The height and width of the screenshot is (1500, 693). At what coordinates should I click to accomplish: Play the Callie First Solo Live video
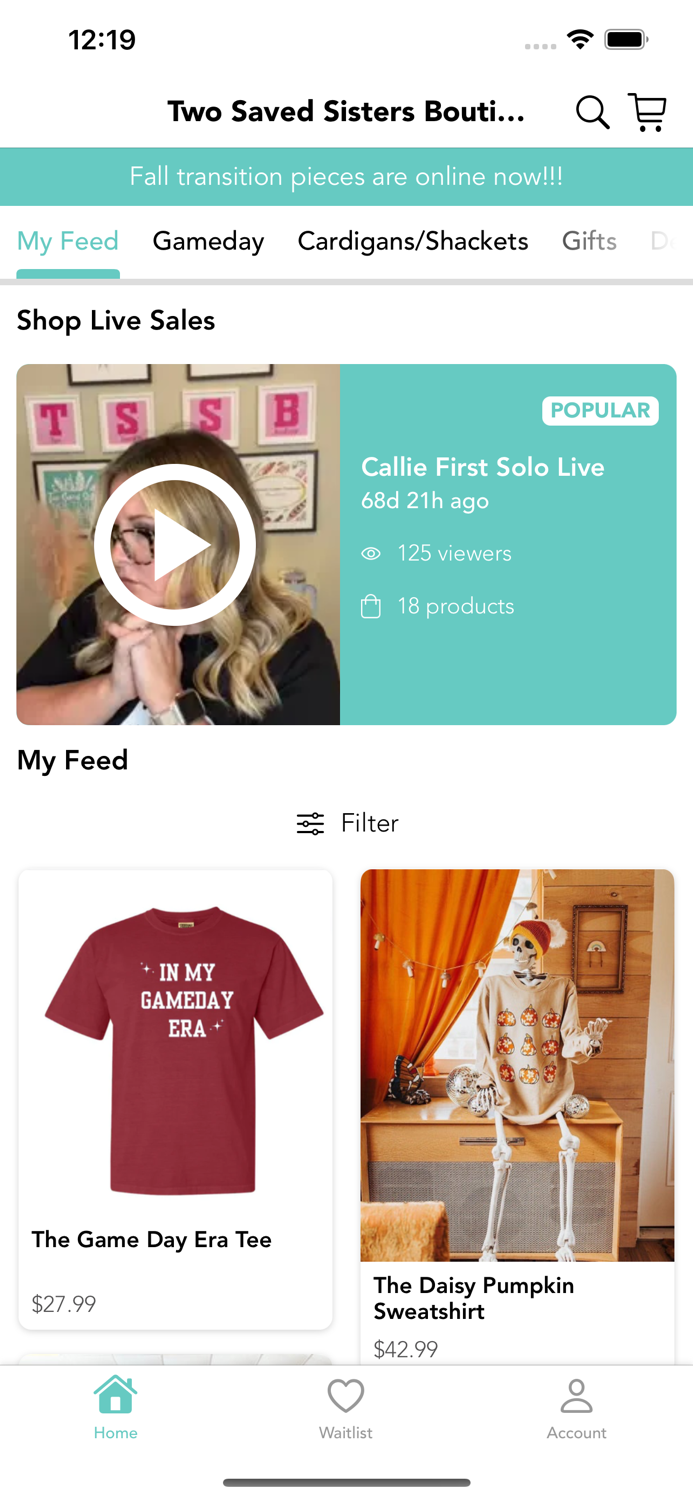pos(176,543)
